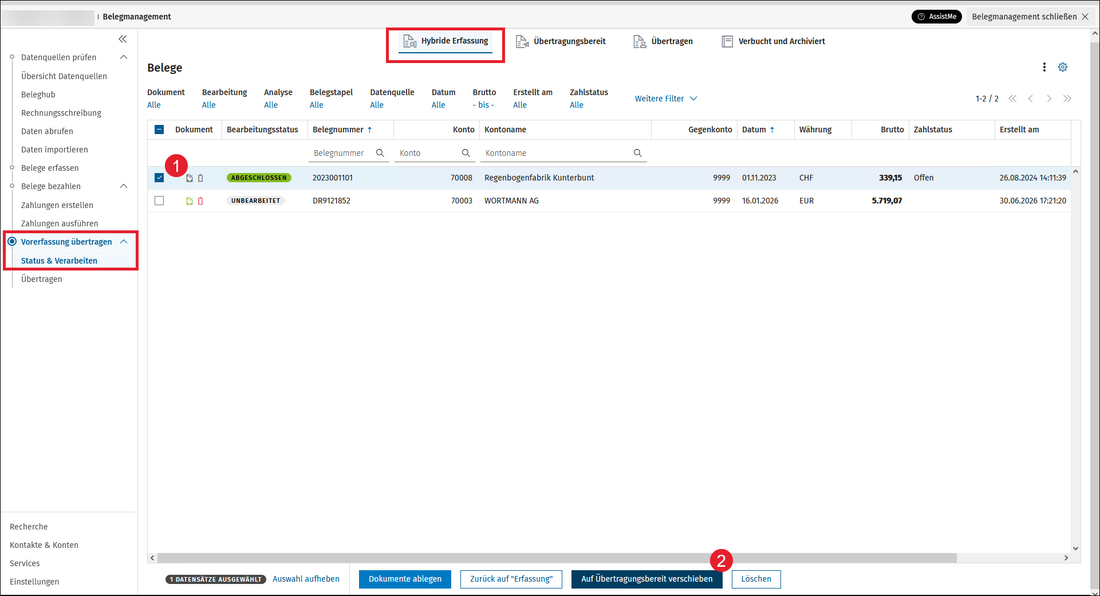Image resolution: width=1100 pixels, height=596 pixels.
Task: Open the document icon for Regenbogenfabrik Kunterbunt
Action: tap(189, 178)
